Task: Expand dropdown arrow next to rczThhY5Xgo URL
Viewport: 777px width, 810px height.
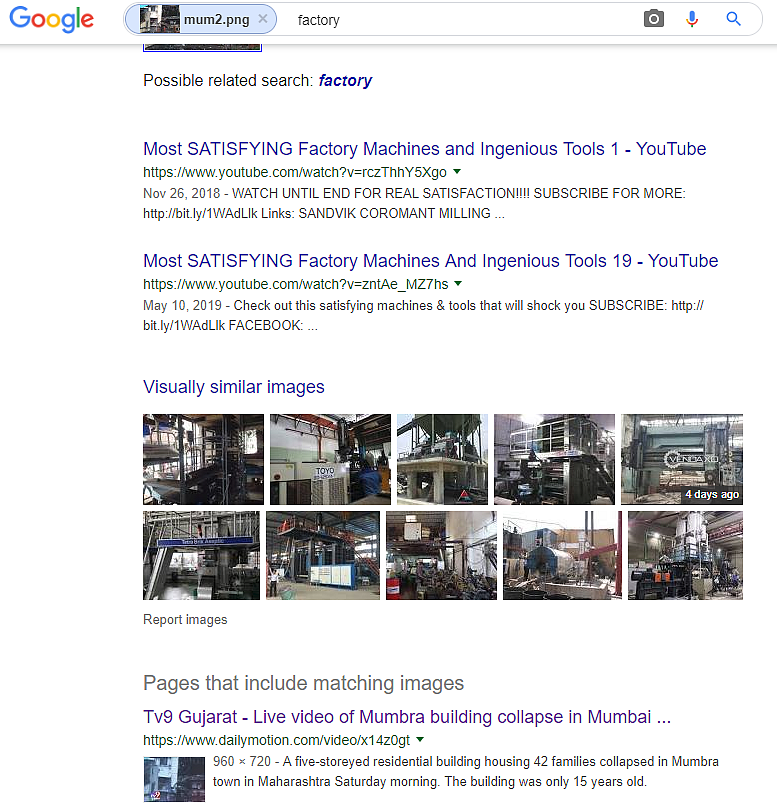Action: coord(457,172)
